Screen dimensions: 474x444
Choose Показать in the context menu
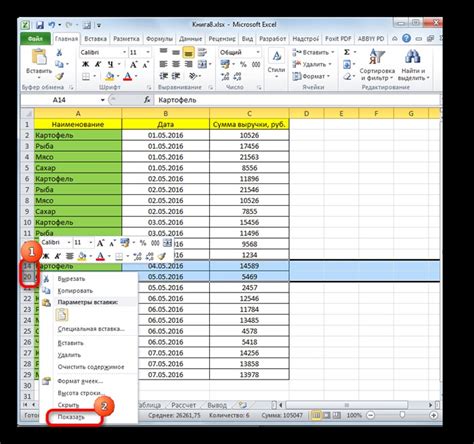coord(71,417)
